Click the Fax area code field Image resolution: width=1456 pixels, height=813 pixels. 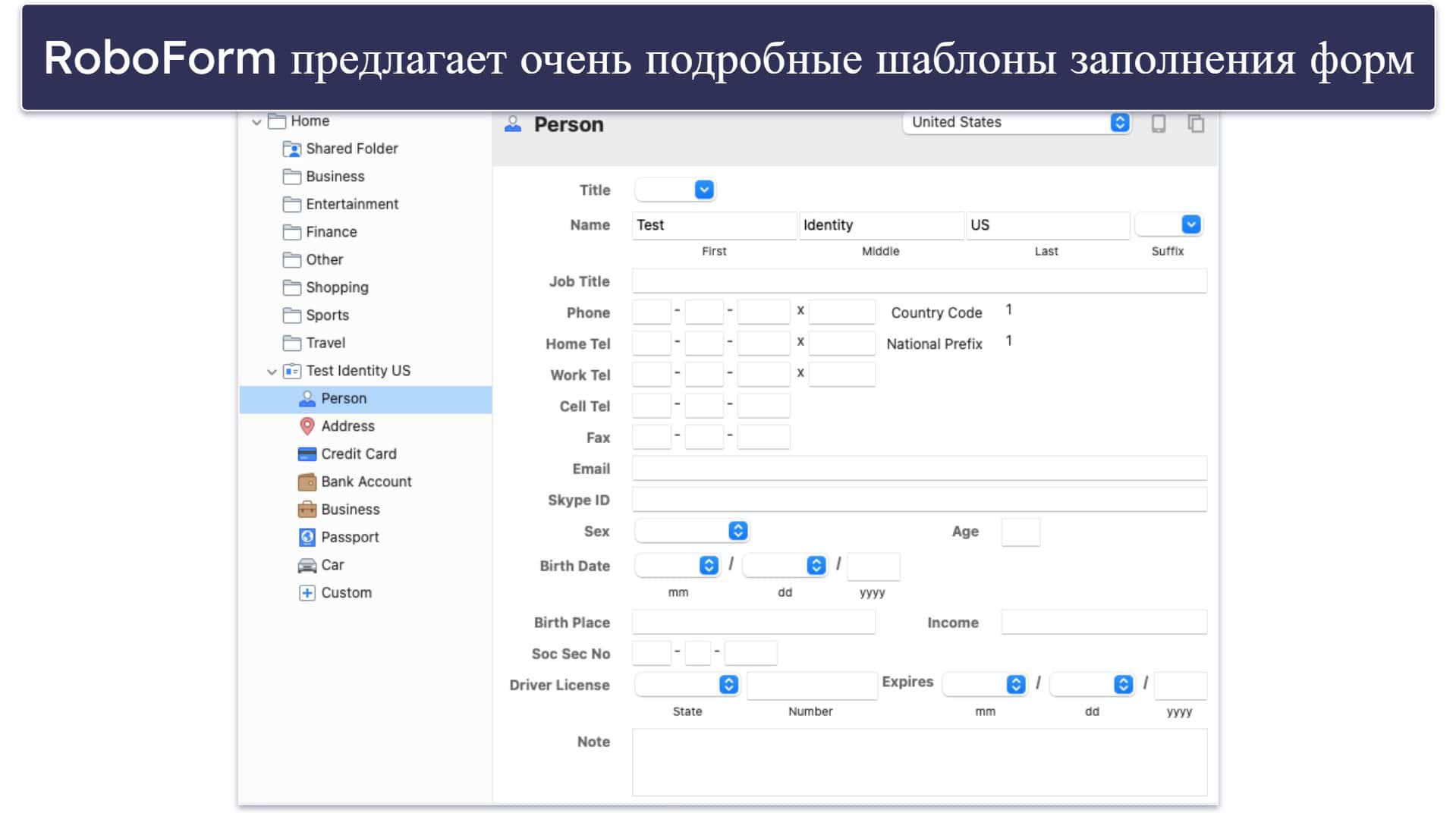point(652,437)
